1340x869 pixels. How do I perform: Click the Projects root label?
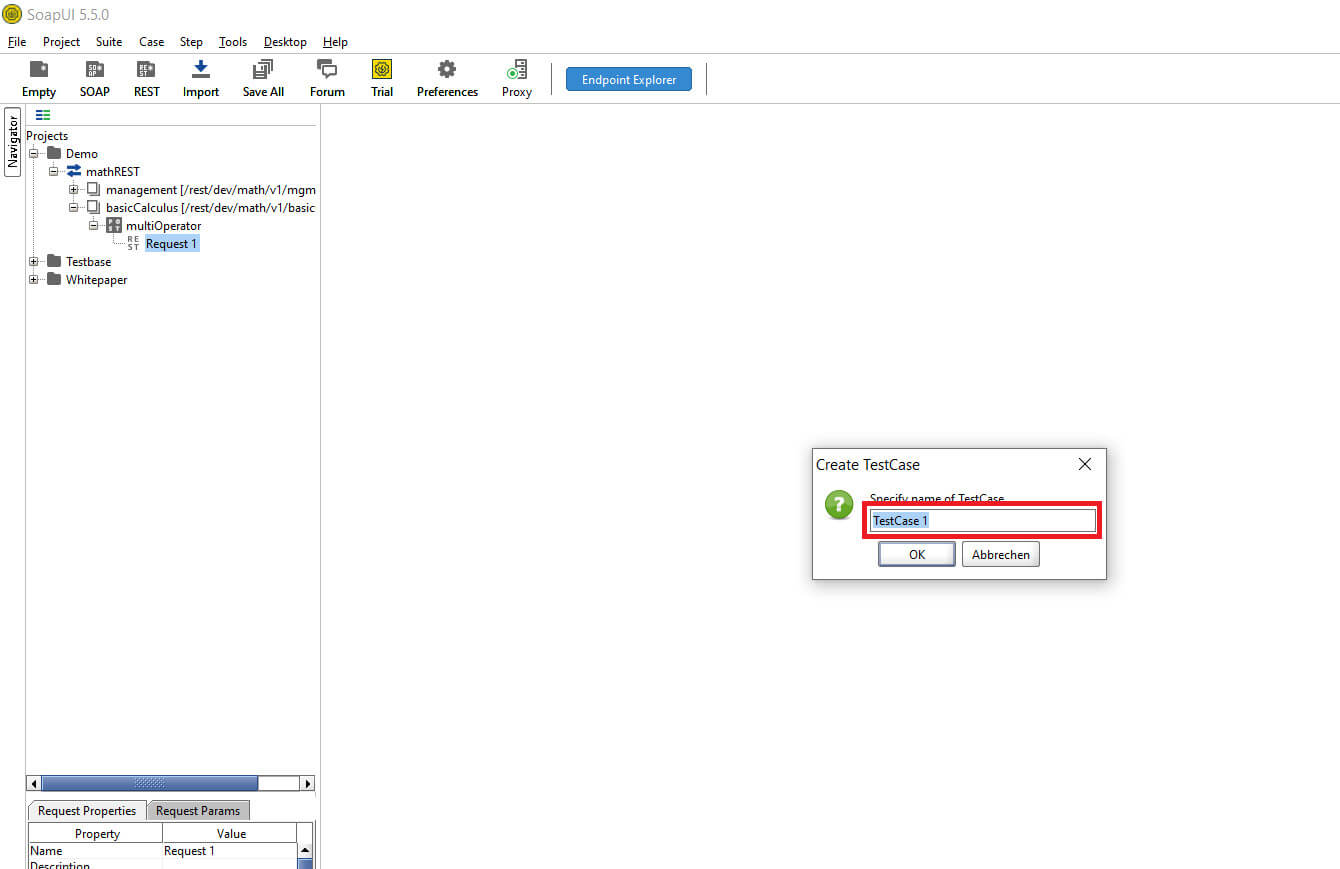pyautogui.click(x=47, y=135)
